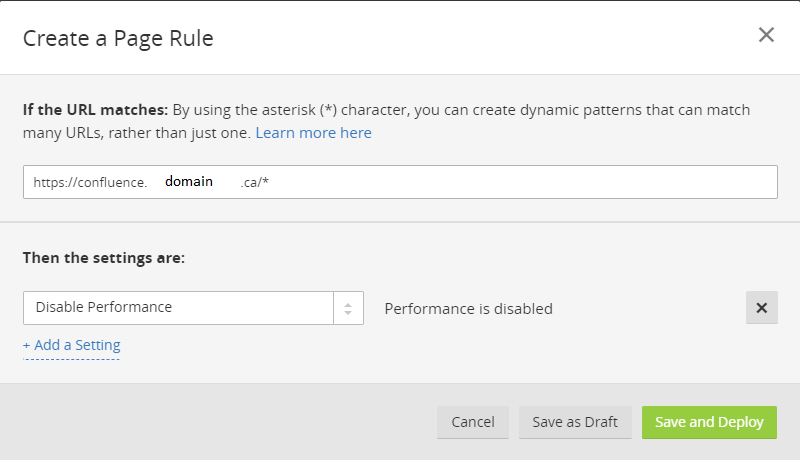800x460 pixels.
Task: Click the down arrow in settings selector
Action: 348,314
